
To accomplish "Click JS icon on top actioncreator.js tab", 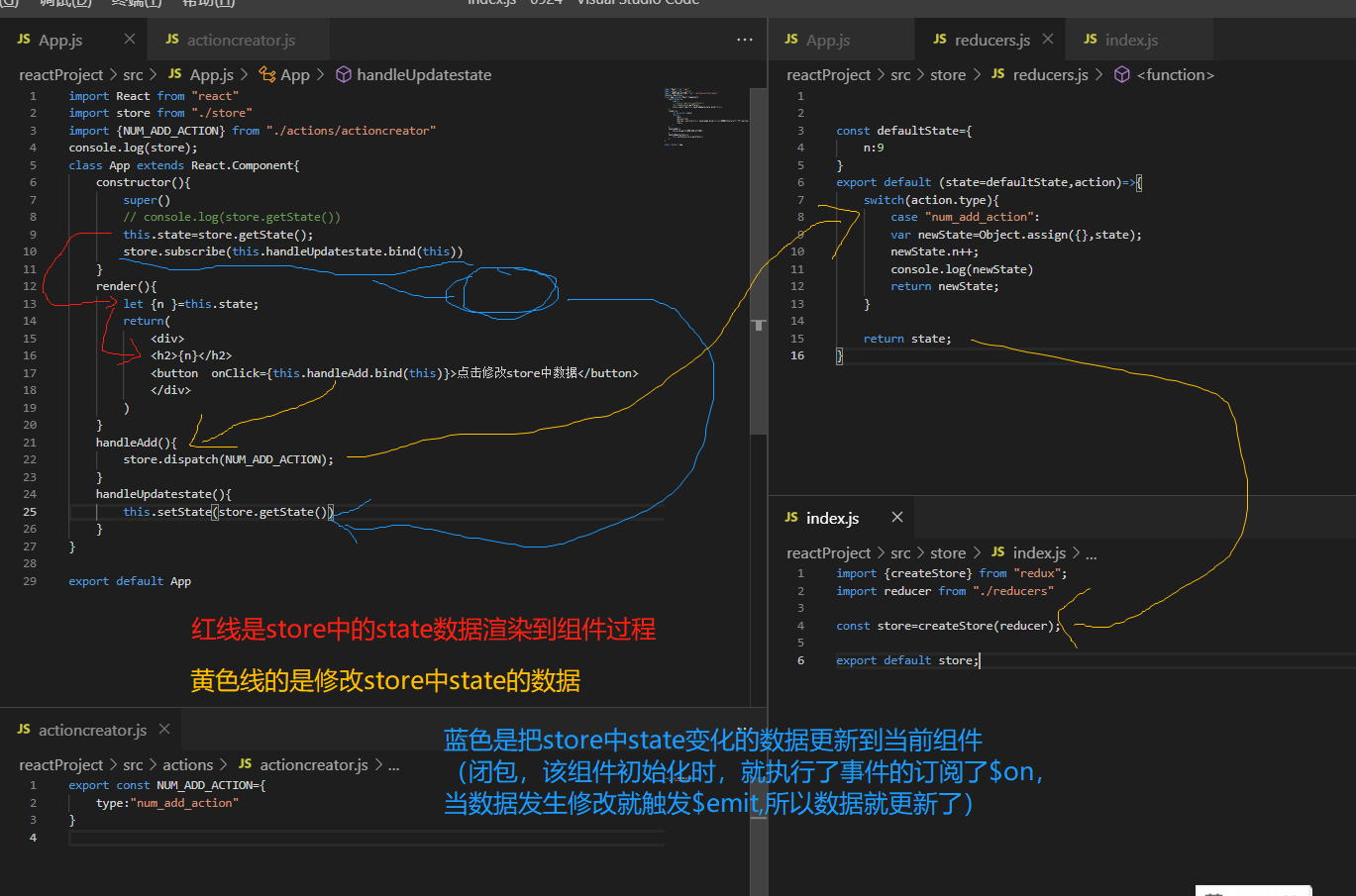I will click(172, 40).
